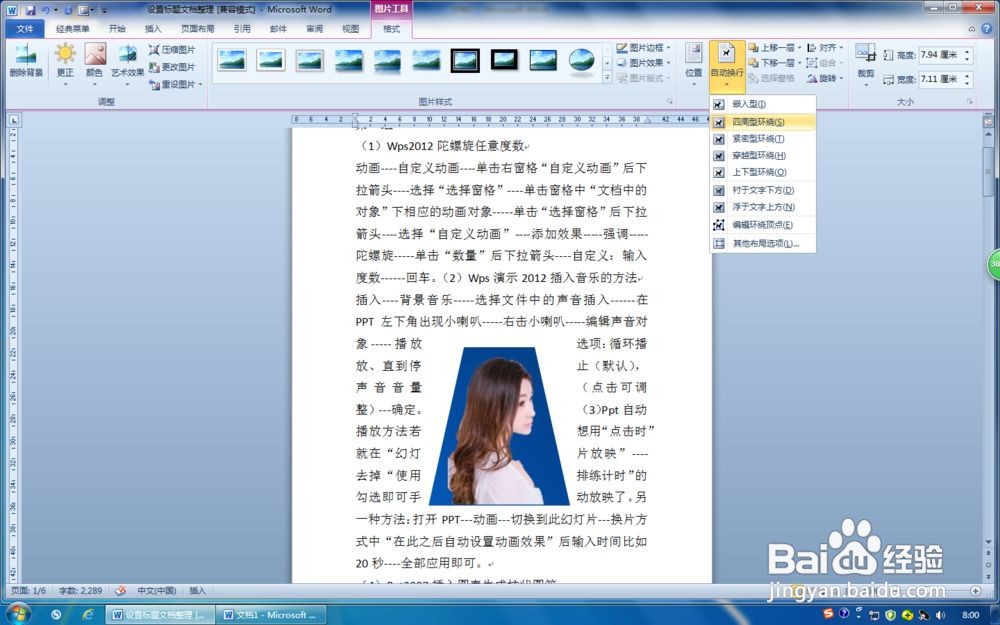Select the Format (格式) picture tools tab
The width and height of the screenshot is (1000, 625).
pyautogui.click(x=391, y=29)
